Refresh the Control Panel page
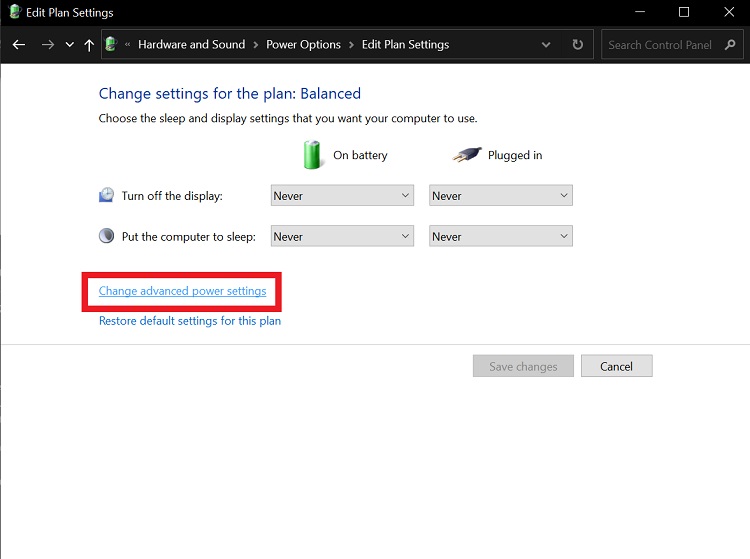 click(x=577, y=45)
